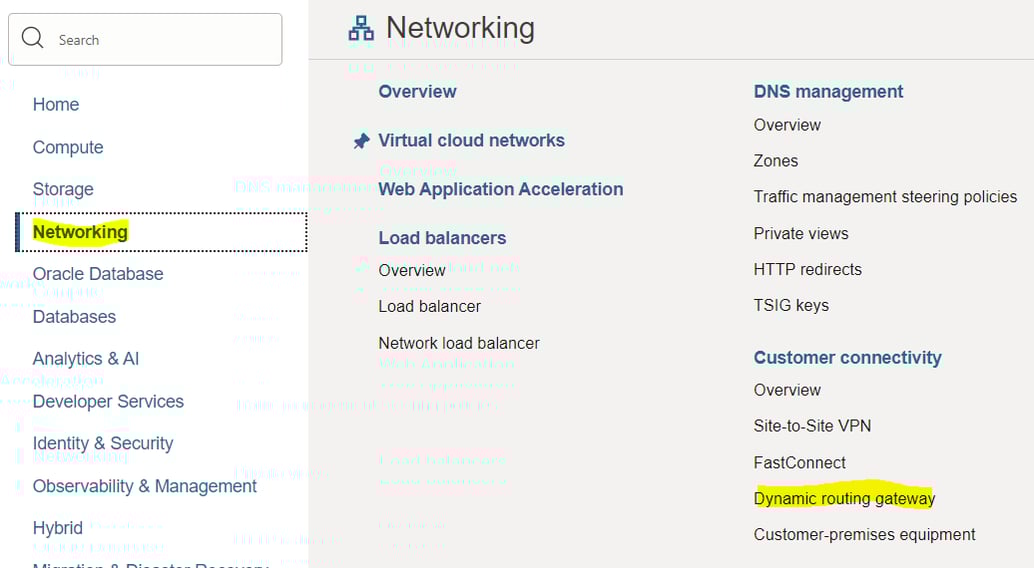The height and width of the screenshot is (568, 1034).
Task: Click the Networking header icon
Action: coord(361,29)
